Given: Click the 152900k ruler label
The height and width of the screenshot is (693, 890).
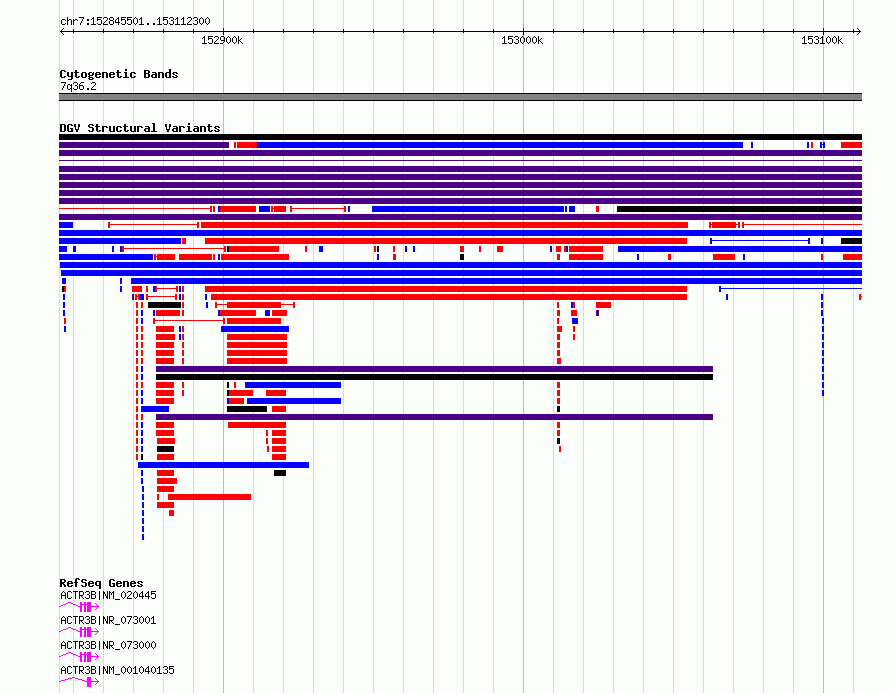Looking at the screenshot, I should 222,40.
